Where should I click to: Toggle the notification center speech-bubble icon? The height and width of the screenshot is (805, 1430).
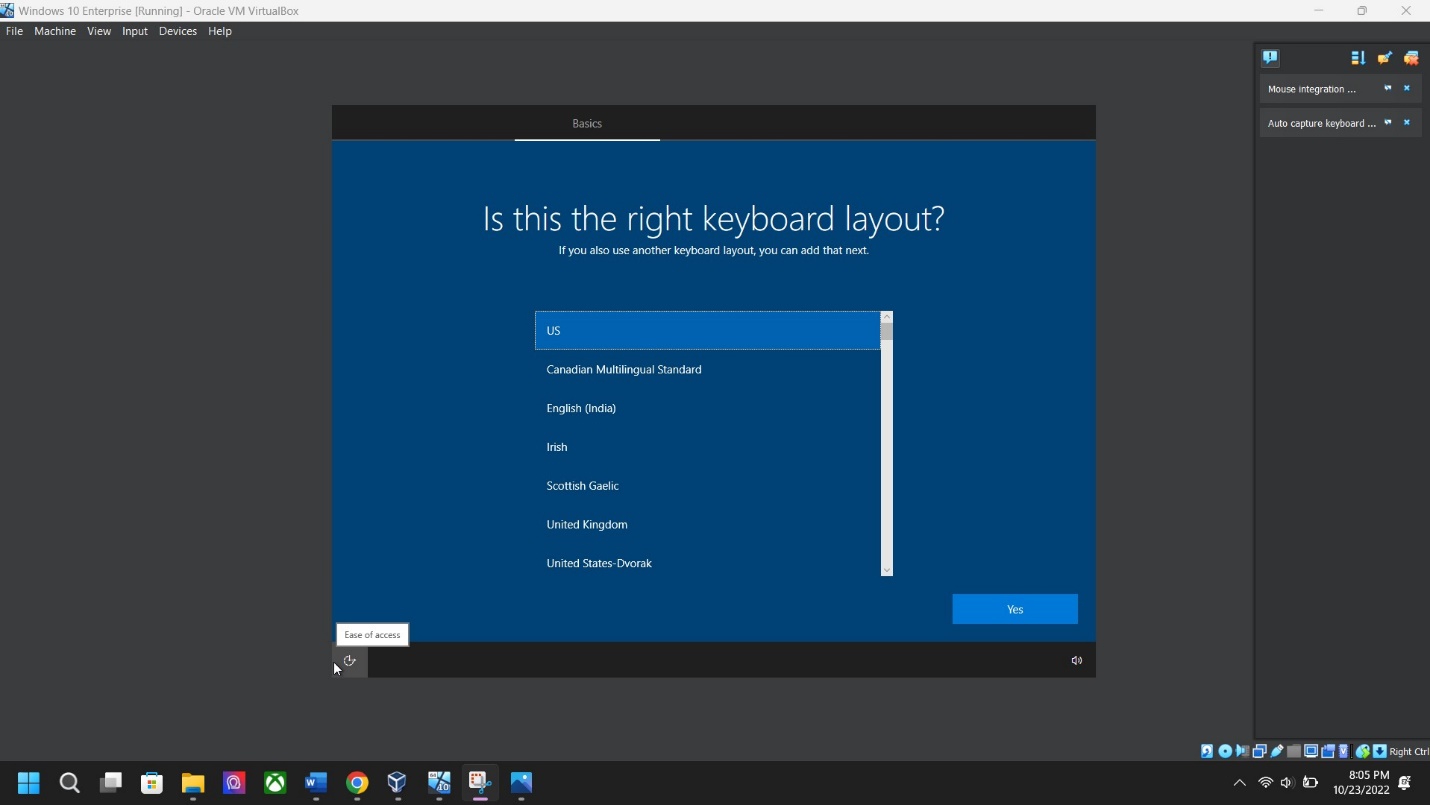pyautogui.click(x=1271, y=58)
